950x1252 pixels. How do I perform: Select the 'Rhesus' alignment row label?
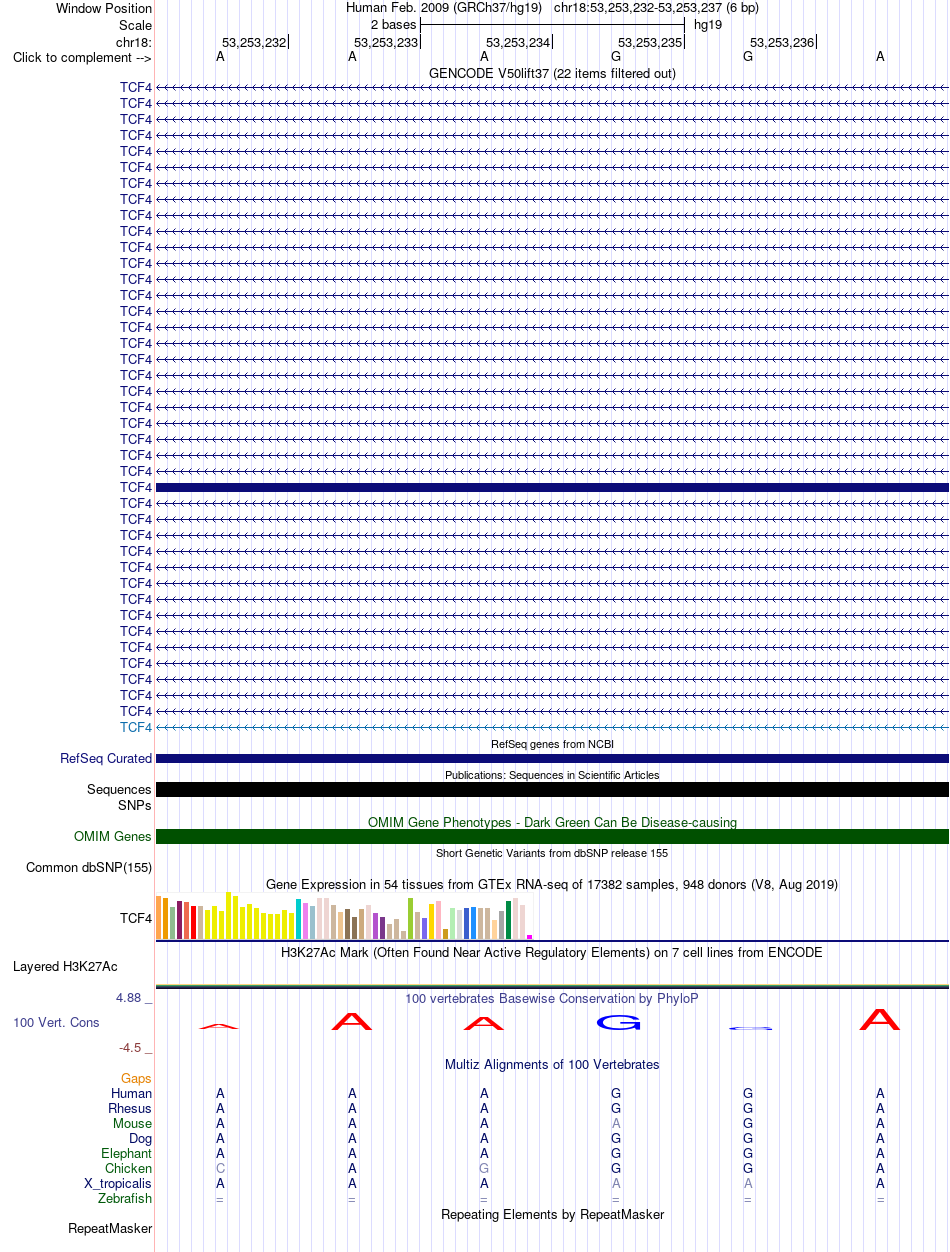pos(130,1109)
